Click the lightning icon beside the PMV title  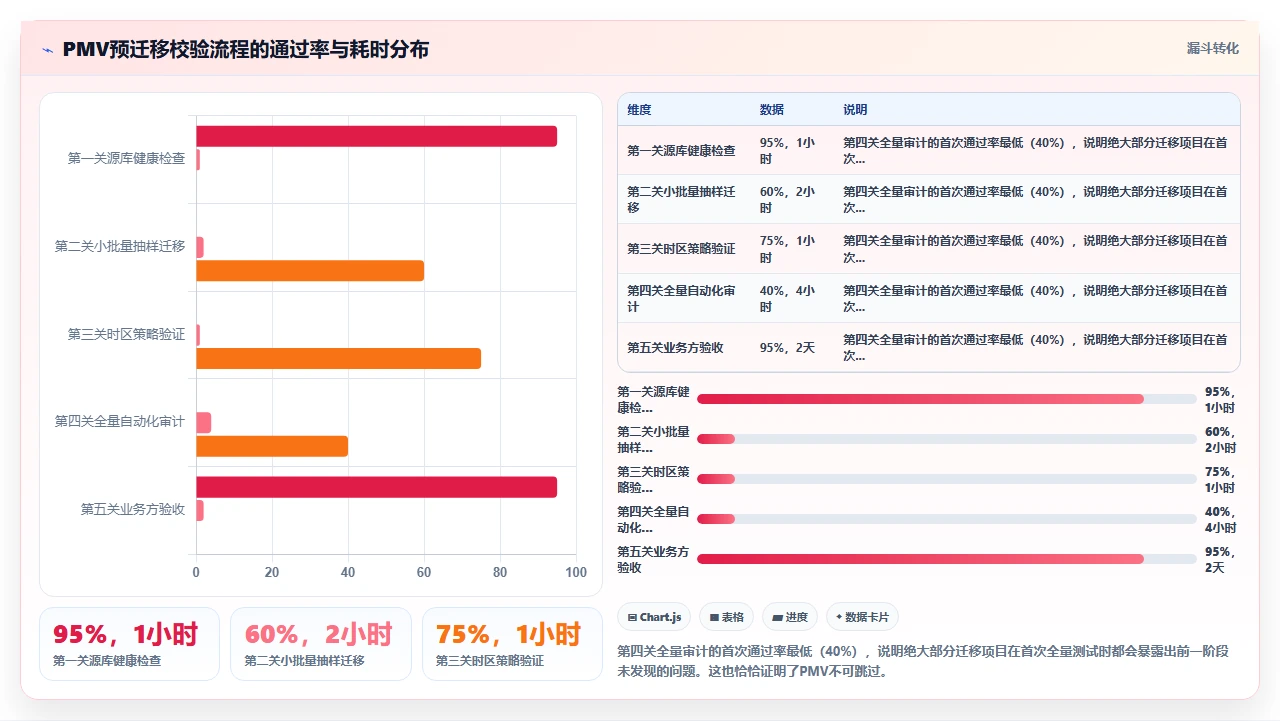tap(48, 49)
